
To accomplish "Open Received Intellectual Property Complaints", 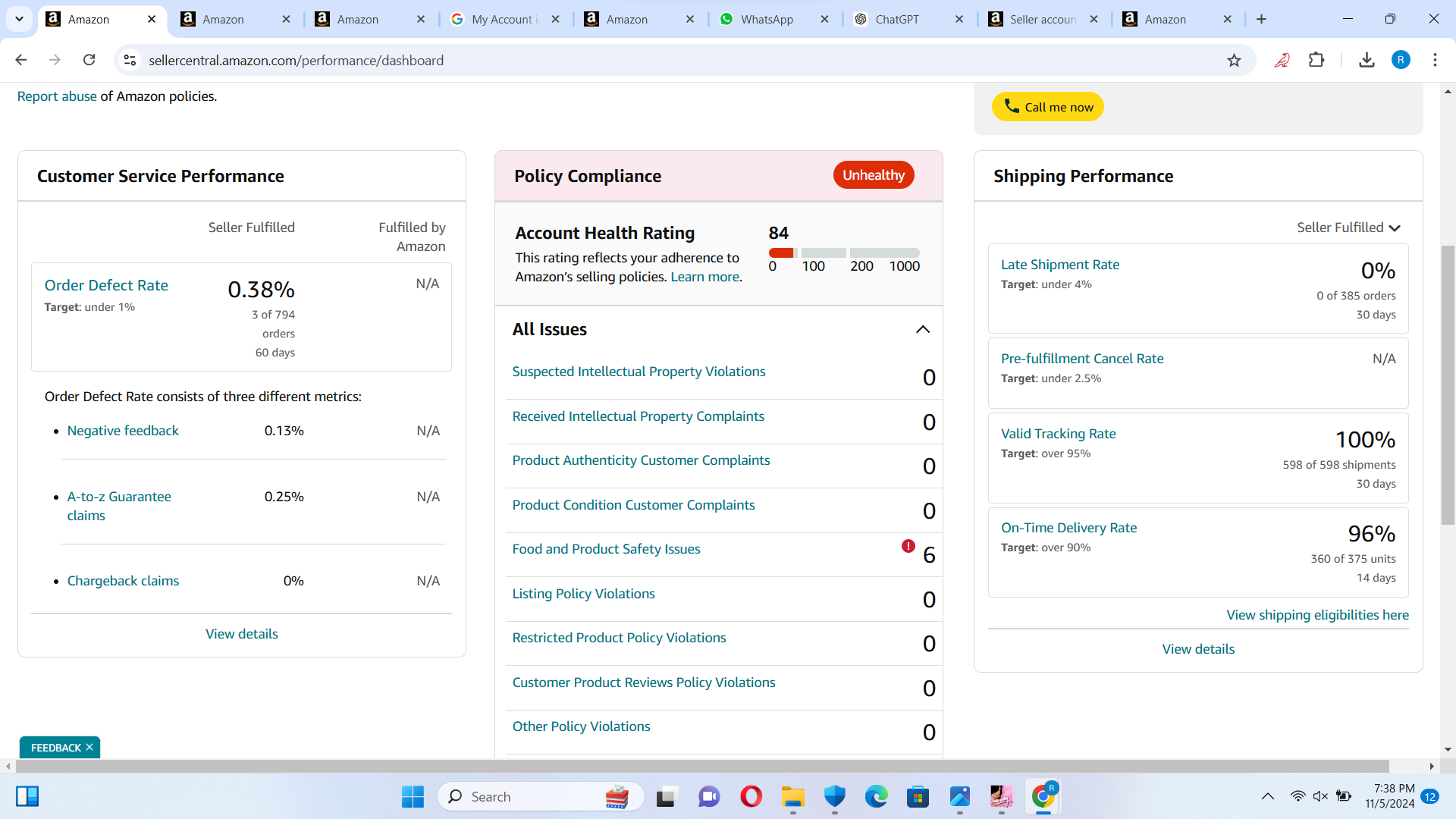I will (638, 416).
